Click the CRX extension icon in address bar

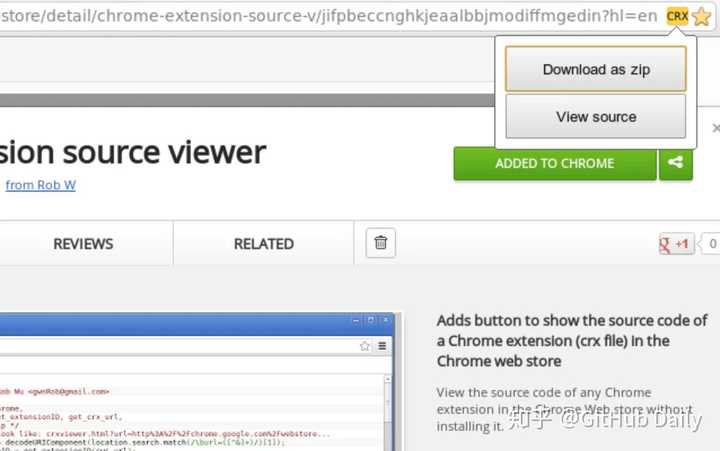[x=677, y=17]
